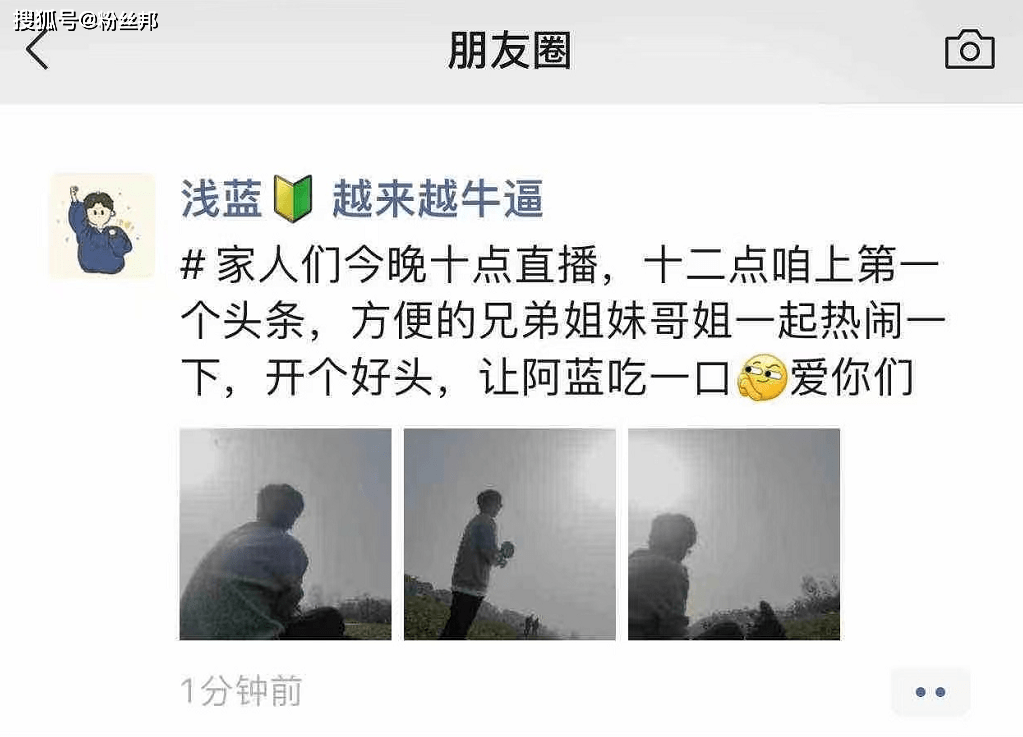
Task: Tap the username 浅蓝 越来越牛逼
Action: tap(362, 198)
